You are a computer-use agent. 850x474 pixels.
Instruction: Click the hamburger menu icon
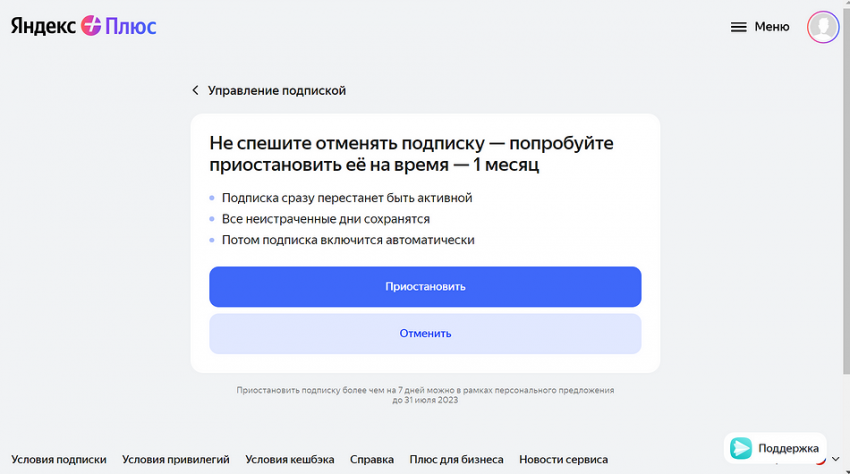pos(739,27)
